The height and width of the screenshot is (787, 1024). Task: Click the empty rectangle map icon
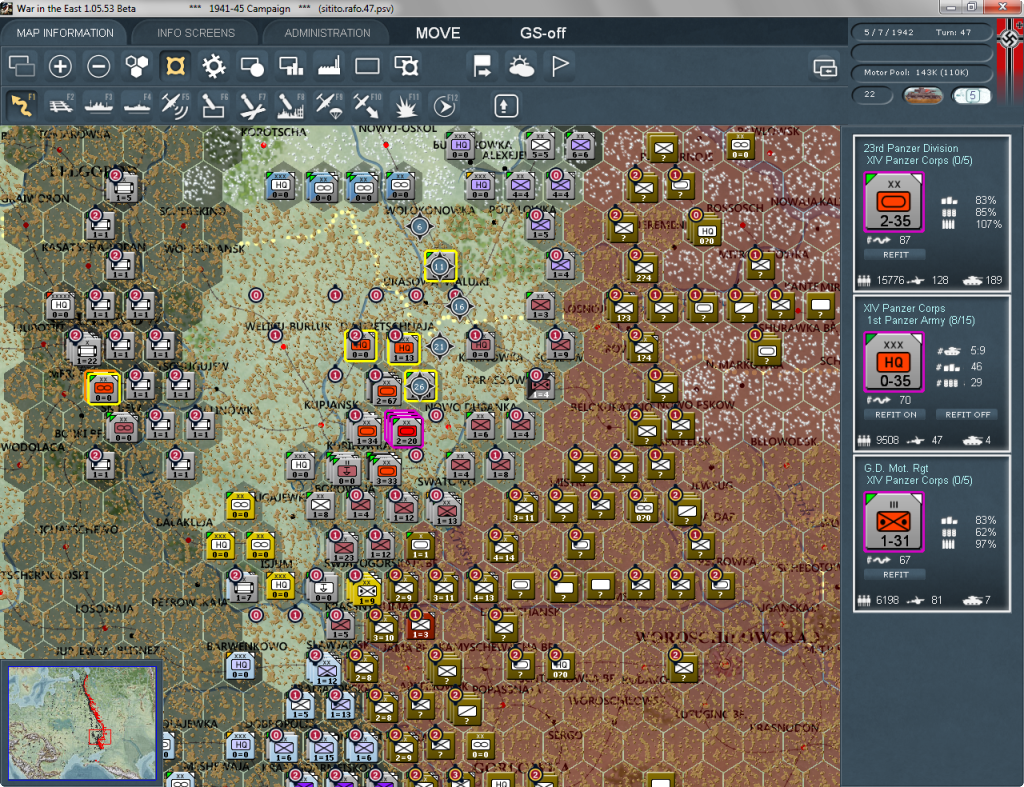click(x=367, y=66)
